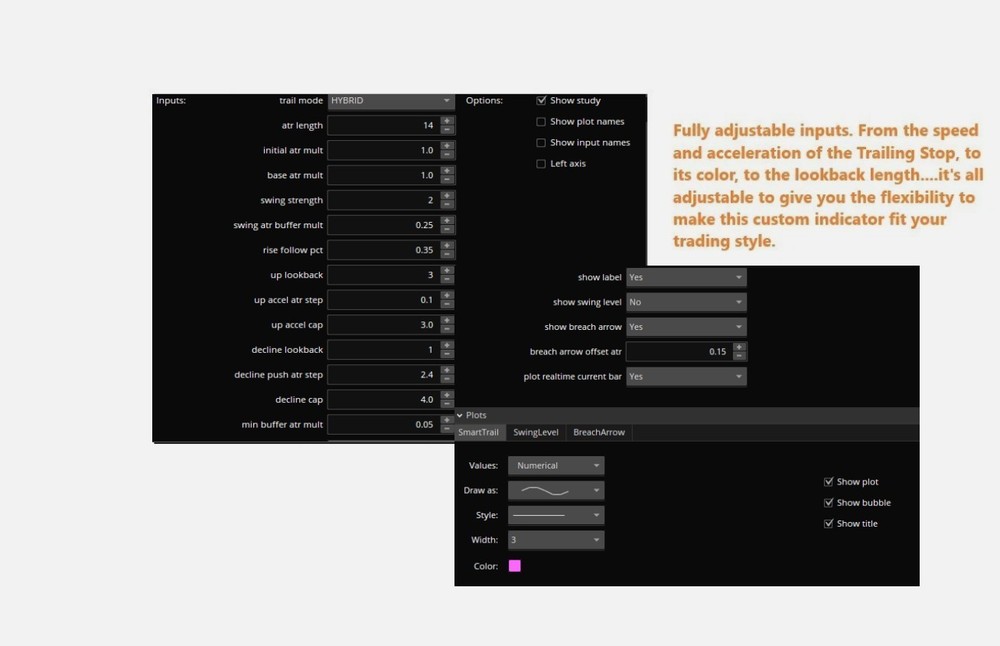1000x646 pixels.
Task: Open the trail mode HYBRID dropdown
Action: [390, 100]
